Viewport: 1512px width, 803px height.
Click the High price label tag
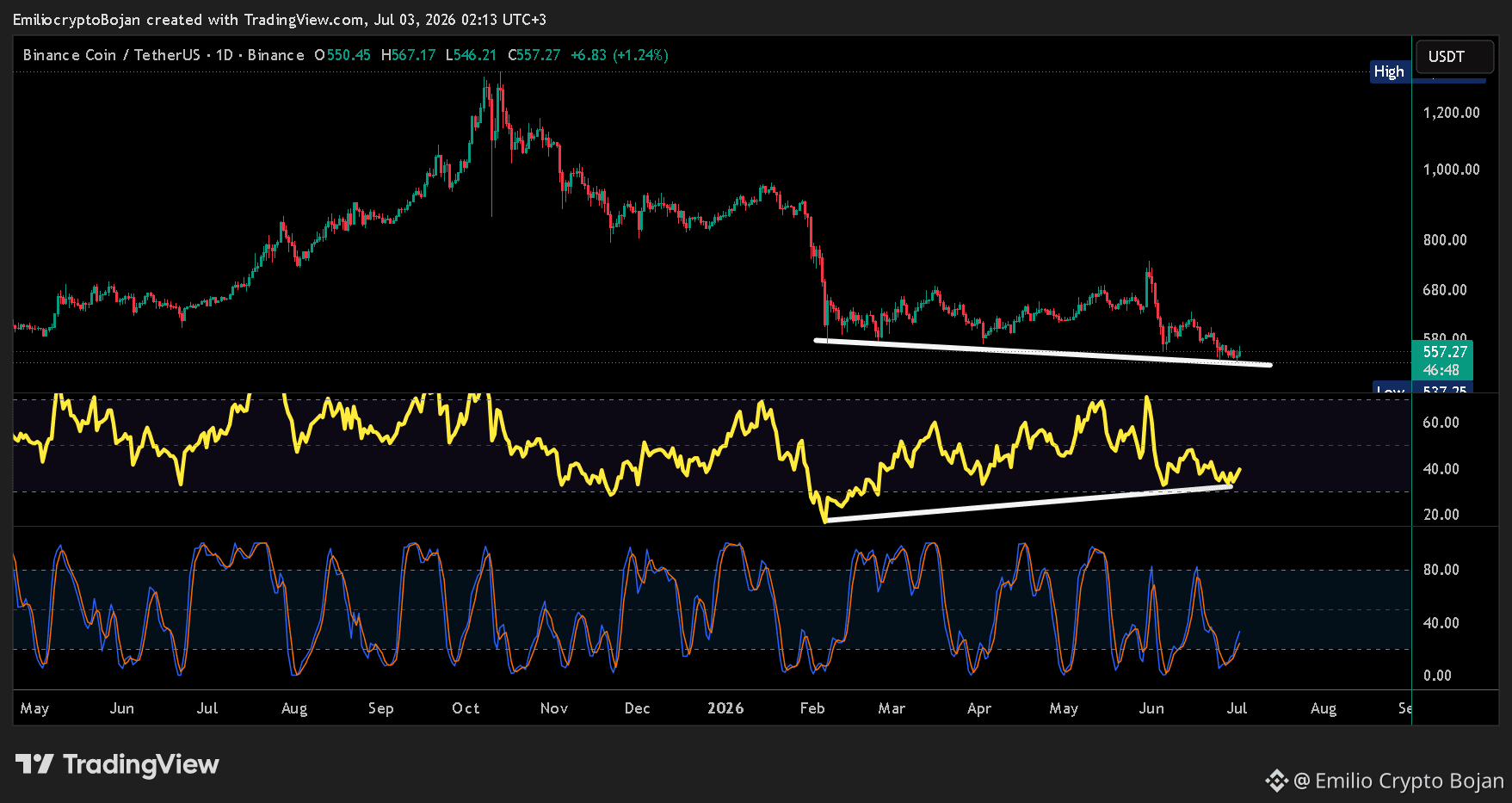point(1389,71)
